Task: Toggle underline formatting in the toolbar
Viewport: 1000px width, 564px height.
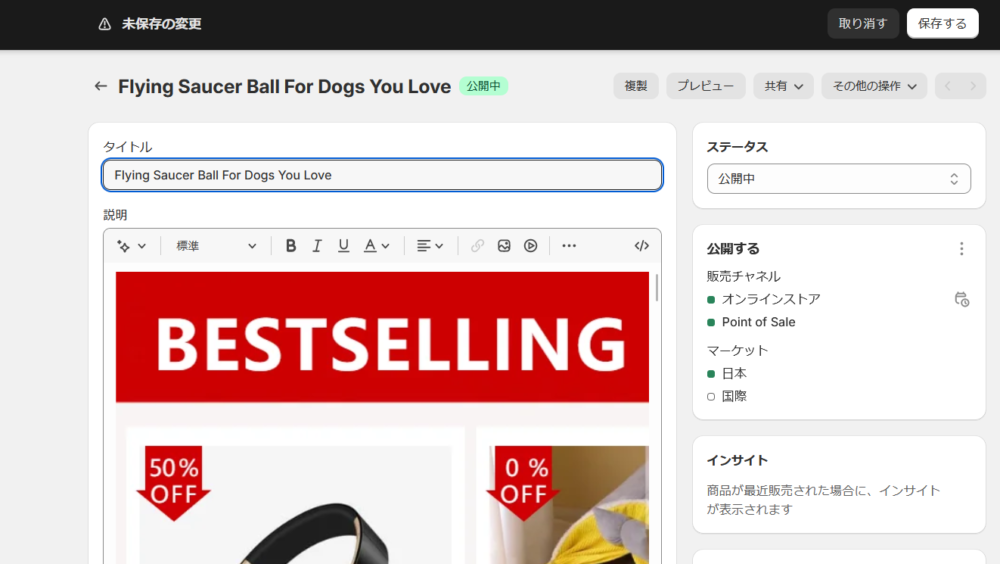Action: tap(344, 246)
